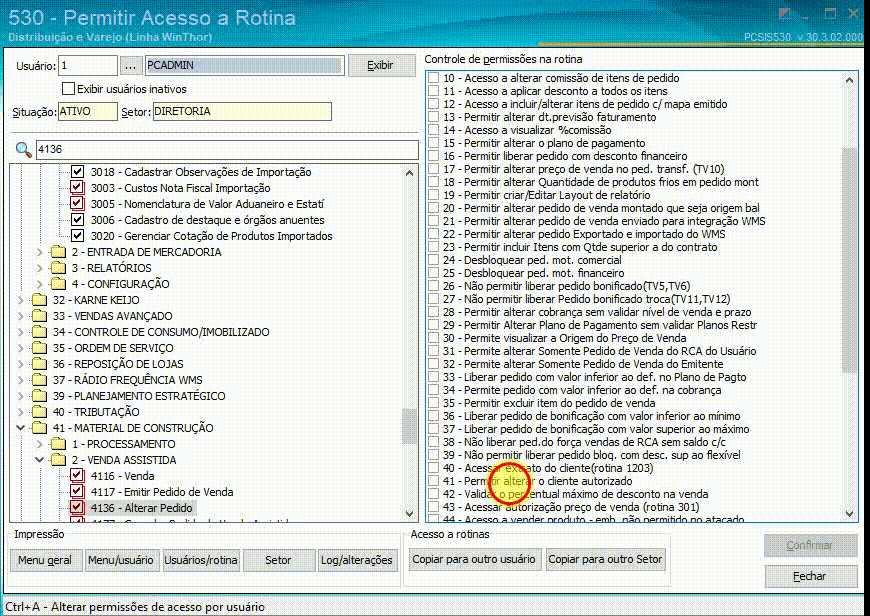Viewport: 870px width, 616px height.
Task: Toggle checkbox for 4117 - Emitir Pedido de Venda
Action: (x=77, y=492)
